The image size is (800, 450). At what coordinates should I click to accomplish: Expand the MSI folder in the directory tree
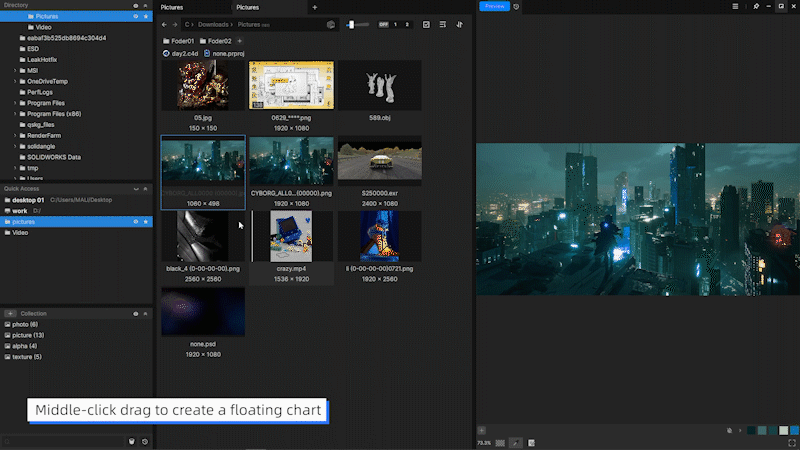(15, 70)
